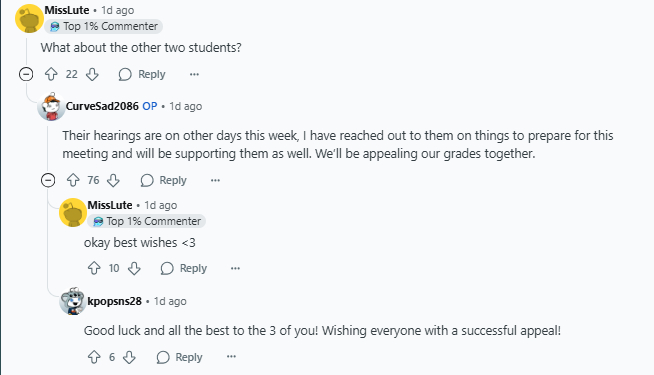Upvote CurveSad2086's reply with 76 votes
The width and height of the screenshot is (654, 375).
pos(73,180)
